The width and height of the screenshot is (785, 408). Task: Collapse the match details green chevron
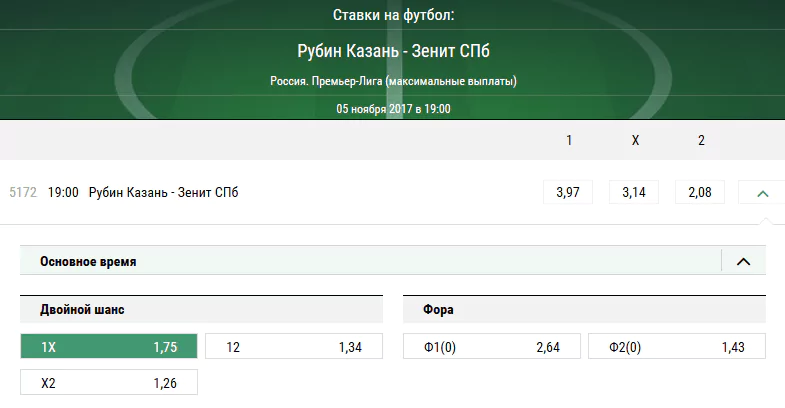762,193
